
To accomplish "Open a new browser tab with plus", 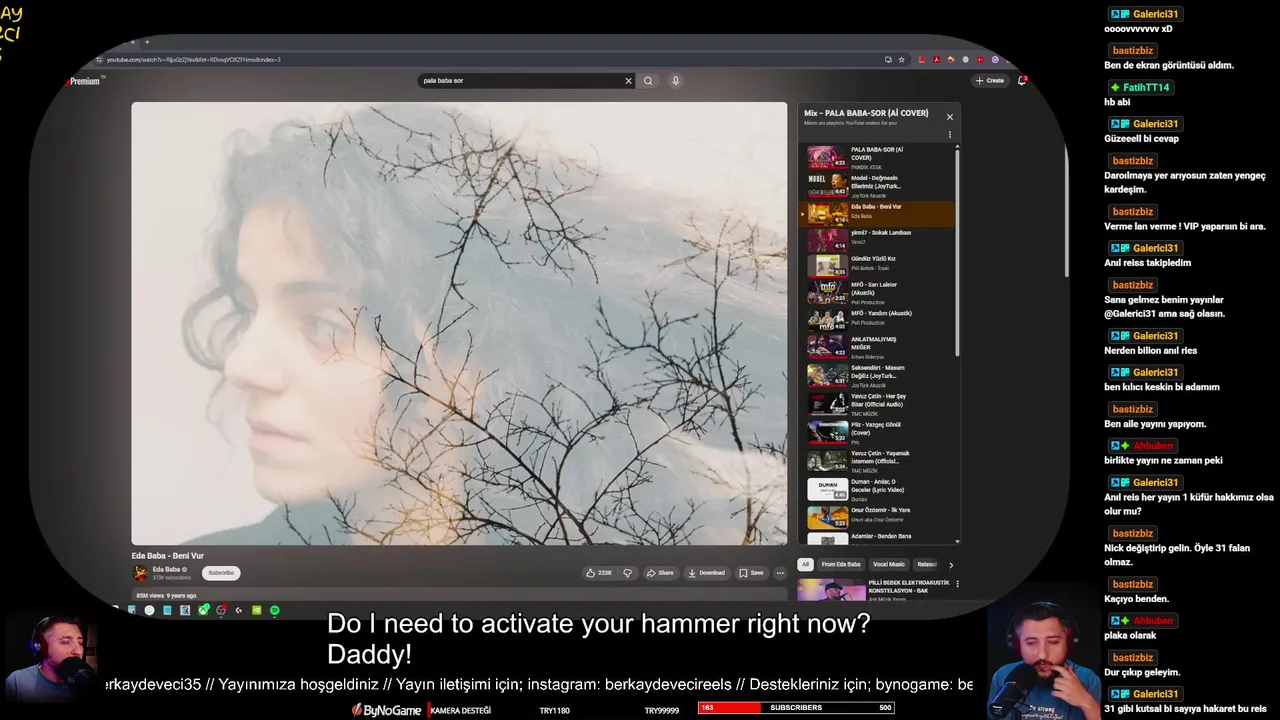I will 147,42.
